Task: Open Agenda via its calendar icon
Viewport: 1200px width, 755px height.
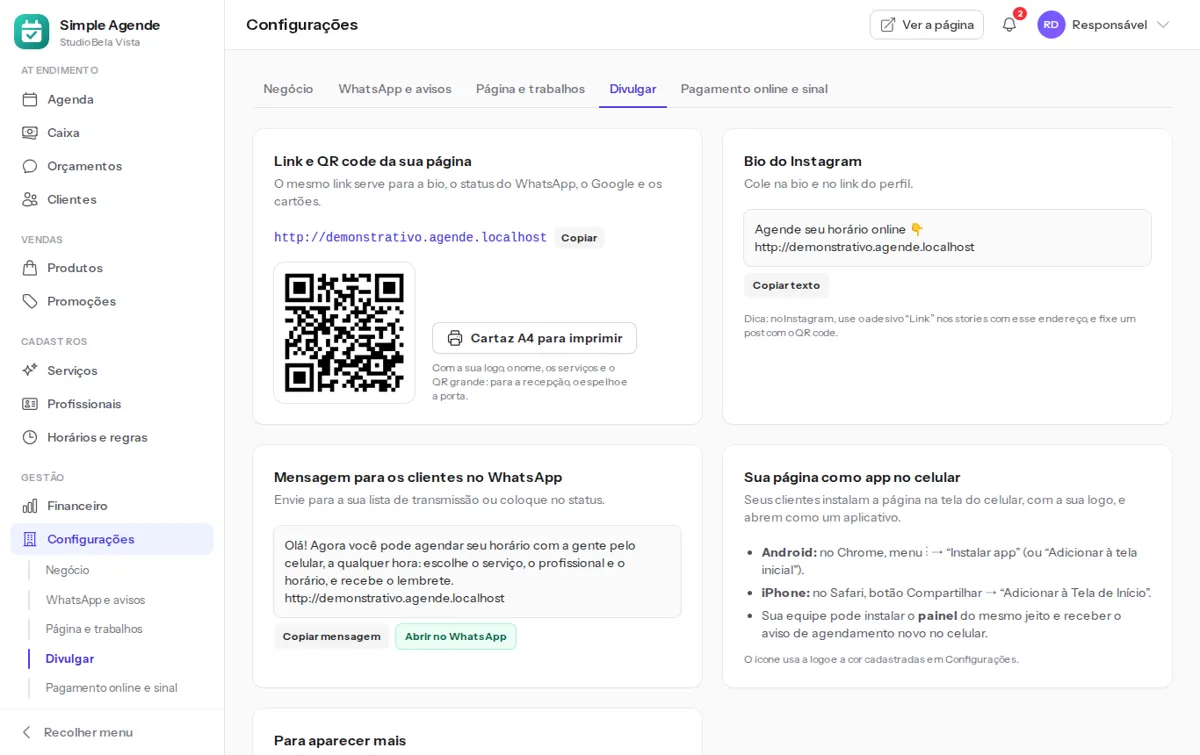Action: pyautogui.click(x=30, y=99)
